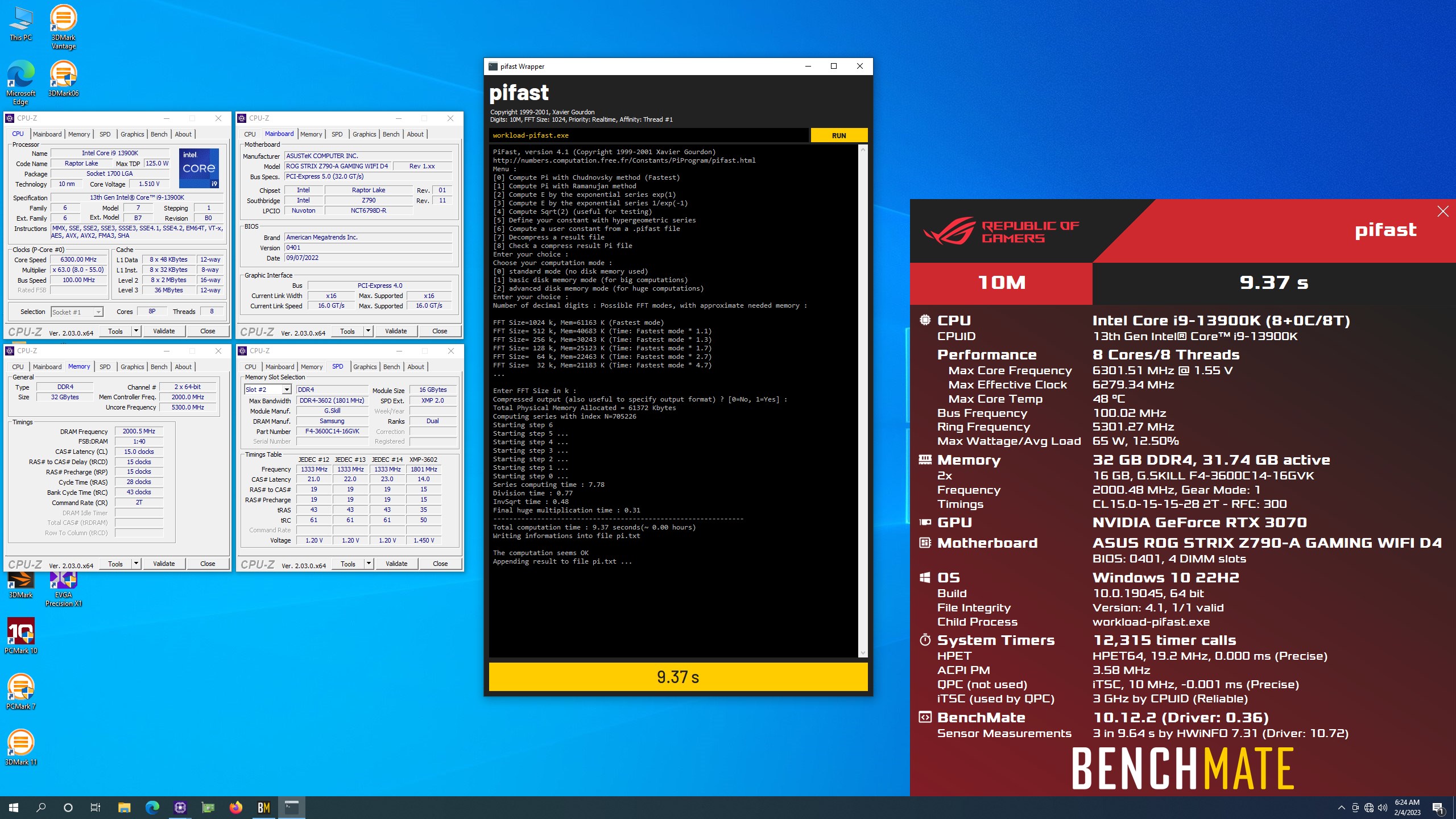1456x819 pixels.
Task: Click workload-pifast.exe input field
Action: pos(648,135)
